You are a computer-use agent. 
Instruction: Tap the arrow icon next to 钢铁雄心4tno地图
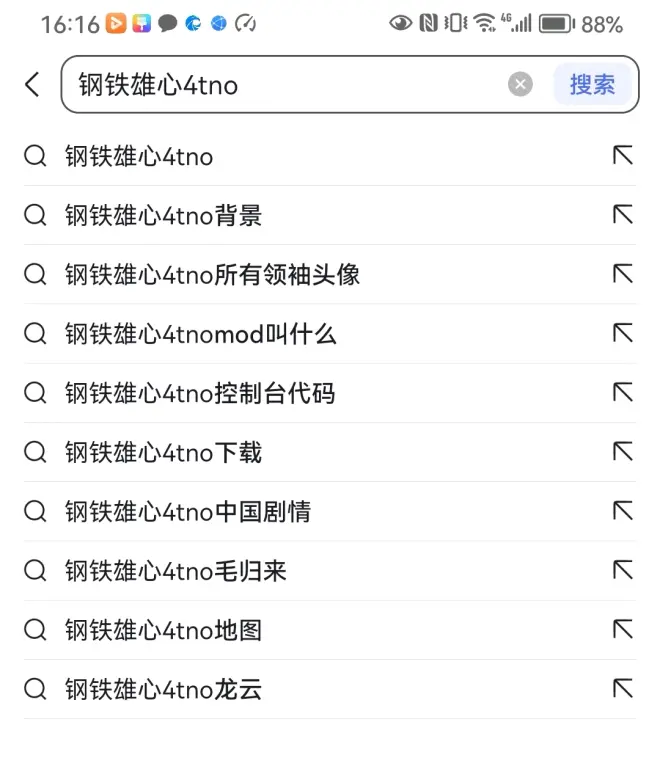coord(623,630)
